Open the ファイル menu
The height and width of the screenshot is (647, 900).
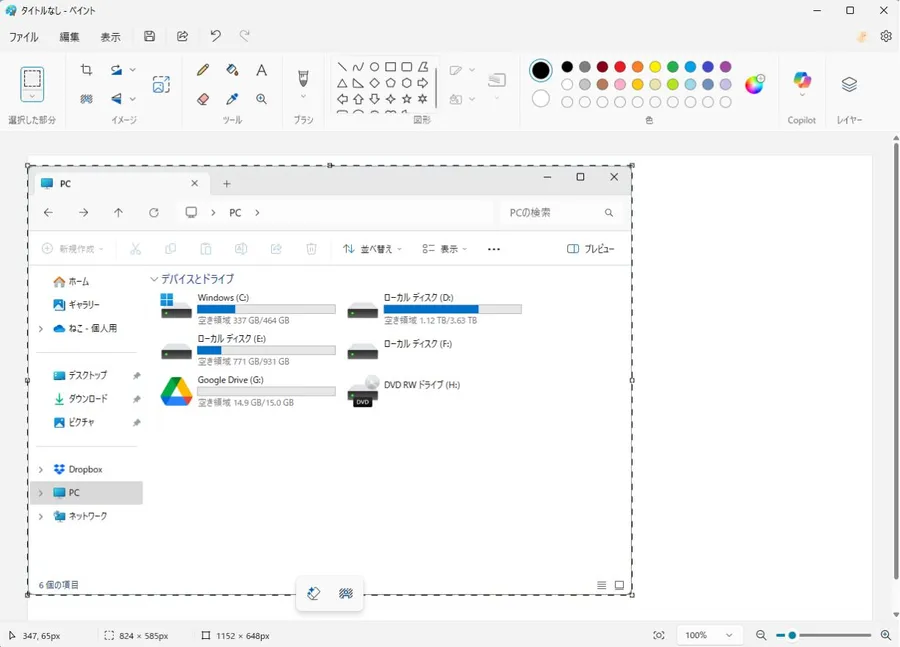pos(24,37)
